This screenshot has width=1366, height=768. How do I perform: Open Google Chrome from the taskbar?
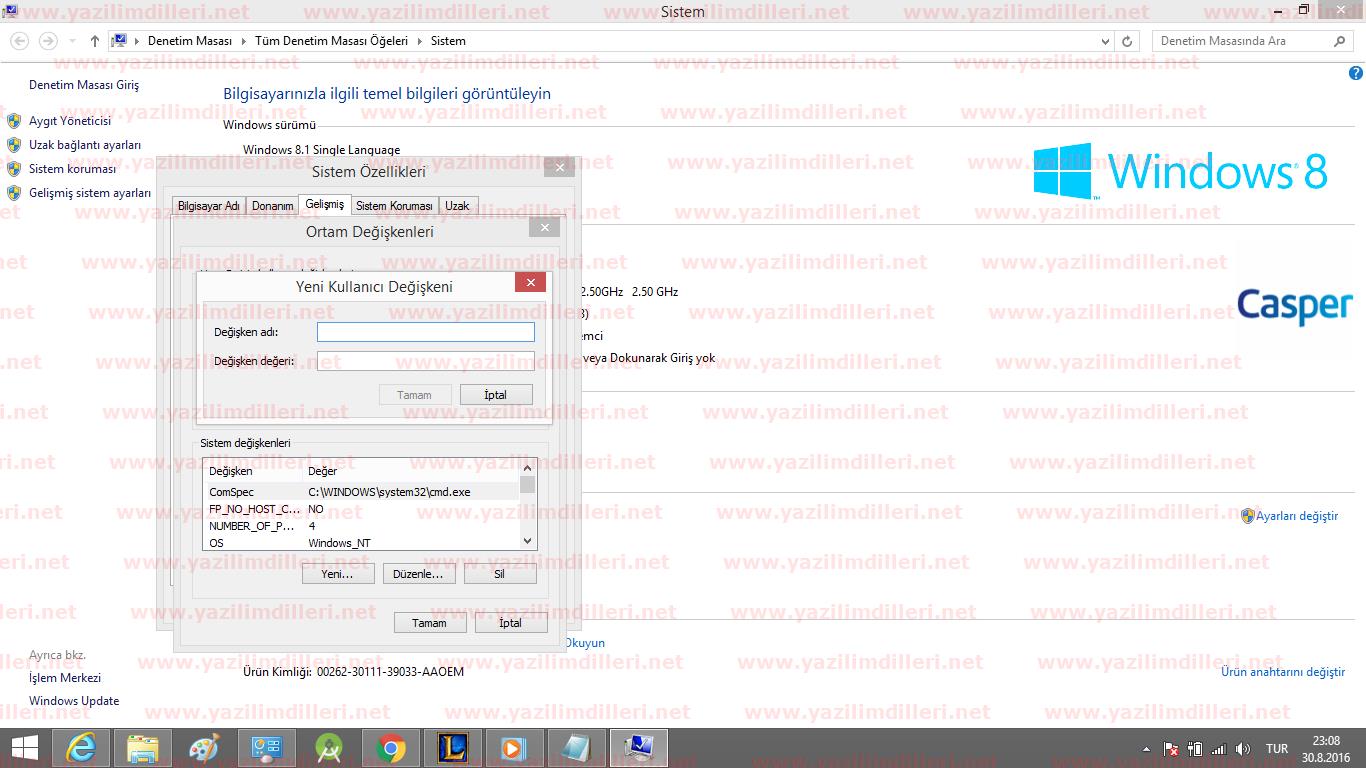[x=391, y=748]
